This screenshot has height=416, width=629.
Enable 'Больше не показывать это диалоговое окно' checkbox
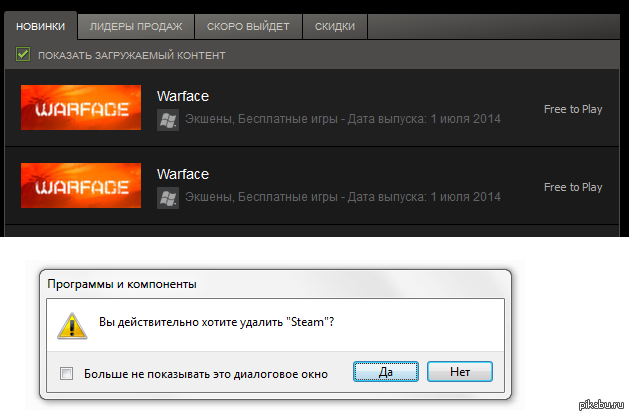[x=67, y=373]
